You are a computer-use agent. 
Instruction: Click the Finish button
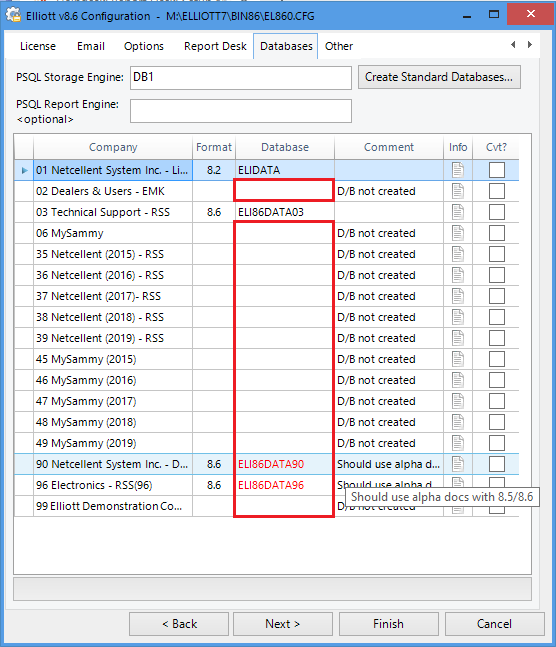[x=388, y=624]
